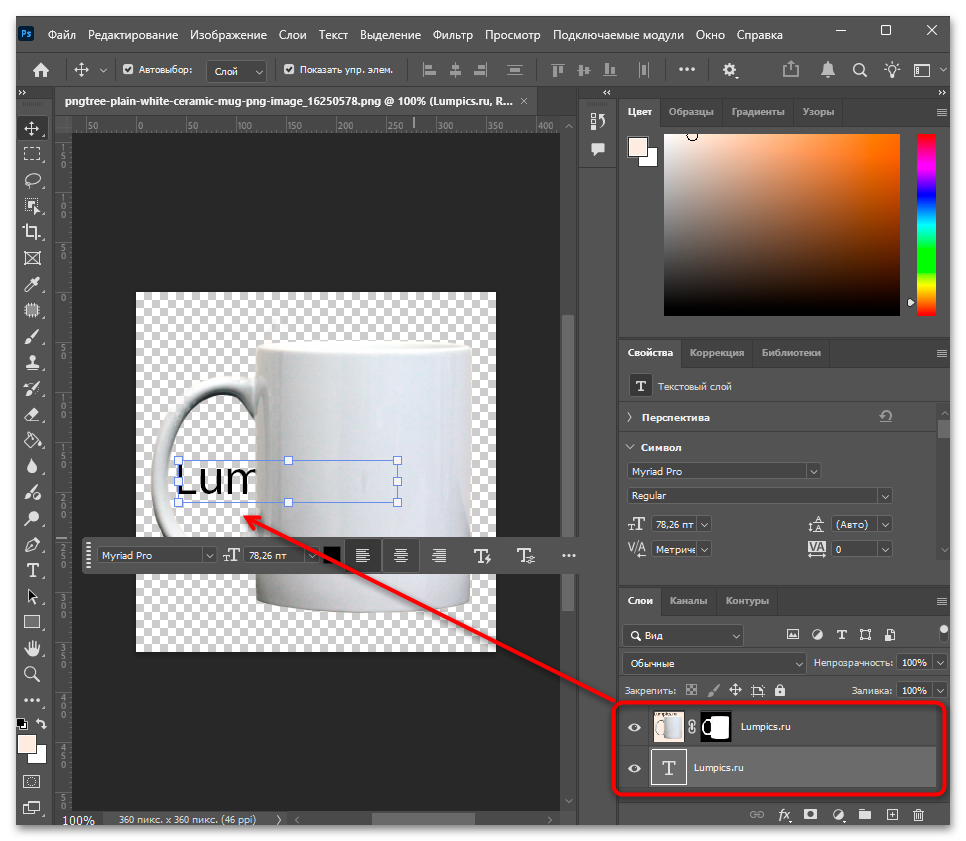Center-align text in the floating bar
Viewport: 966px width, 841px height.
coord(400,556)
